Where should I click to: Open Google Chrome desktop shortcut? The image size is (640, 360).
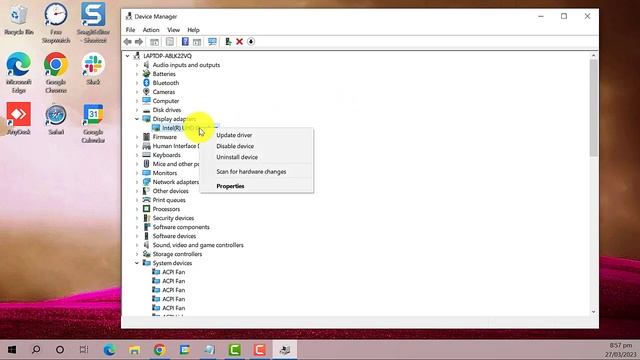coord(56,73)
